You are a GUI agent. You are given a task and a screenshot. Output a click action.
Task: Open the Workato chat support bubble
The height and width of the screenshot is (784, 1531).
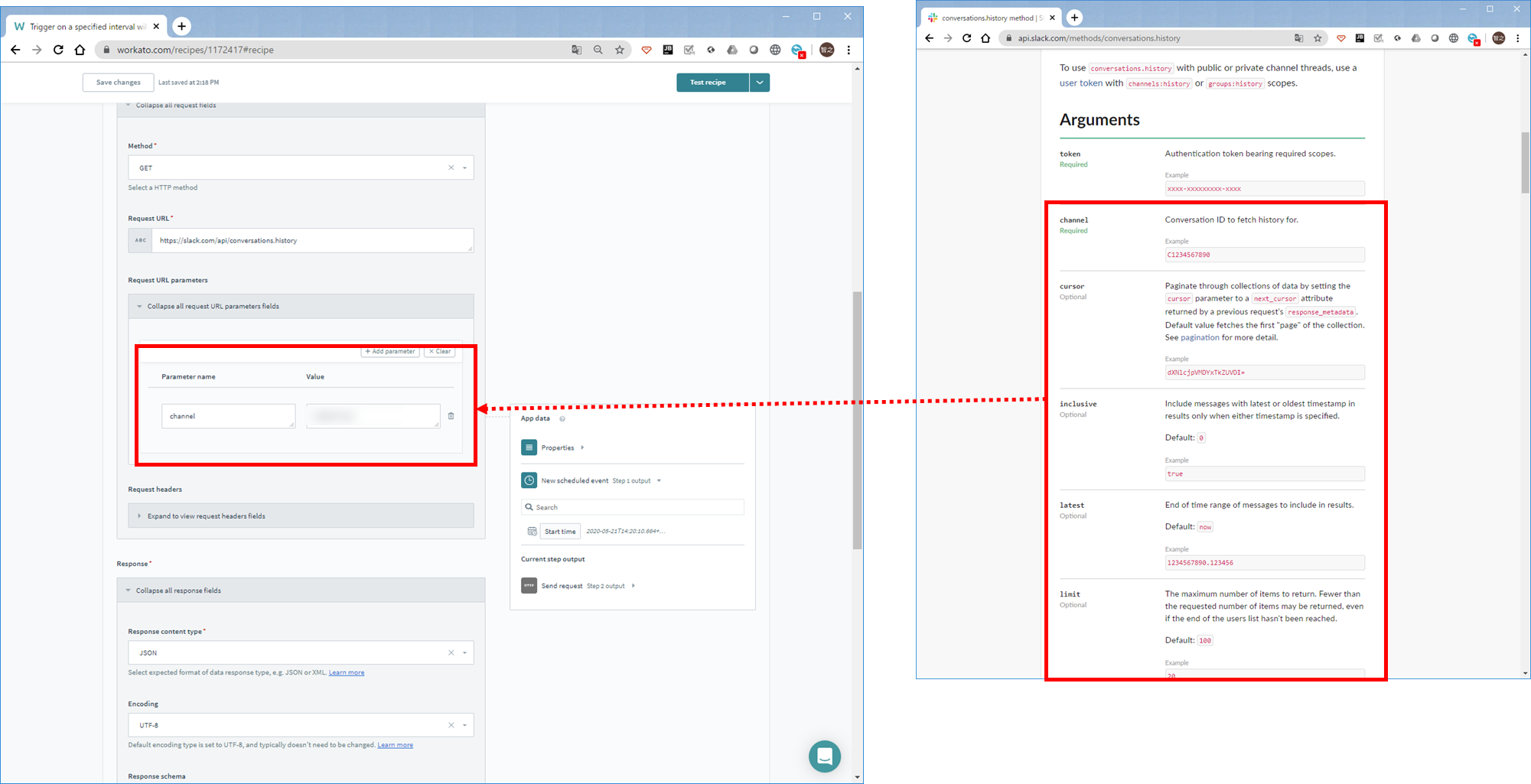point(825,756)
